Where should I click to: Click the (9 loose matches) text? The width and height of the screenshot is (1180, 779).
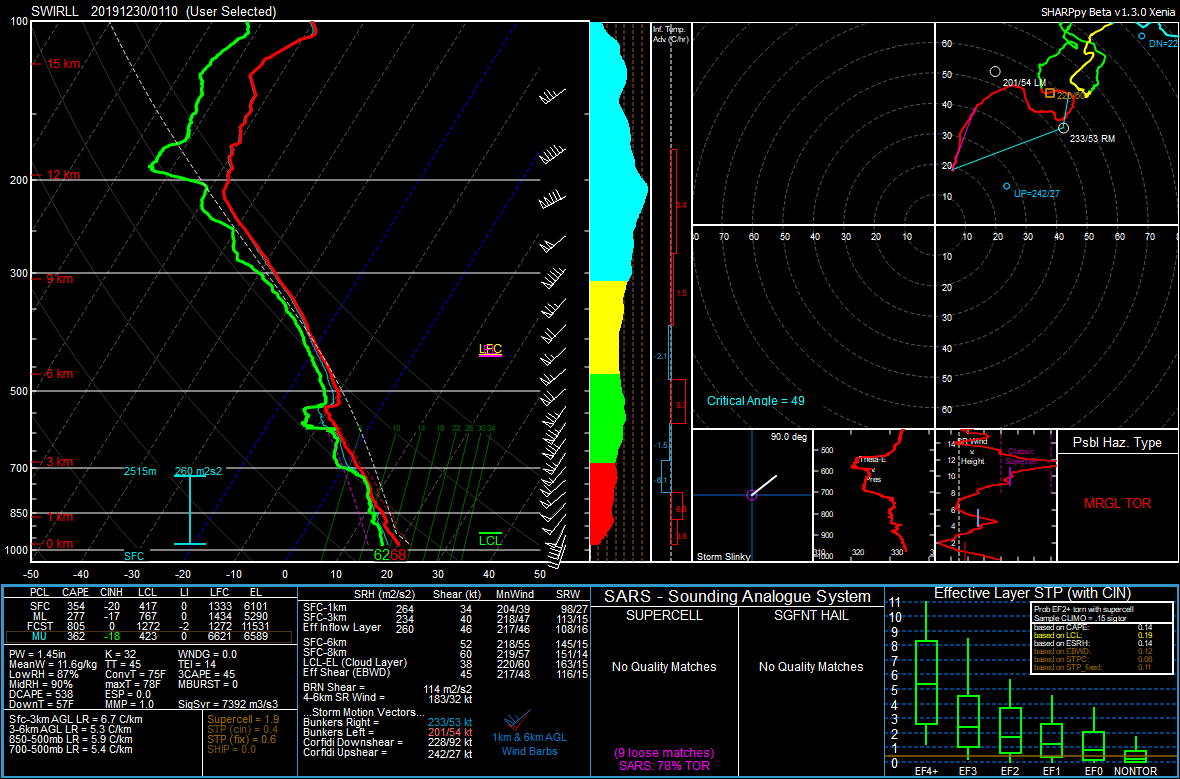(664, 753)
